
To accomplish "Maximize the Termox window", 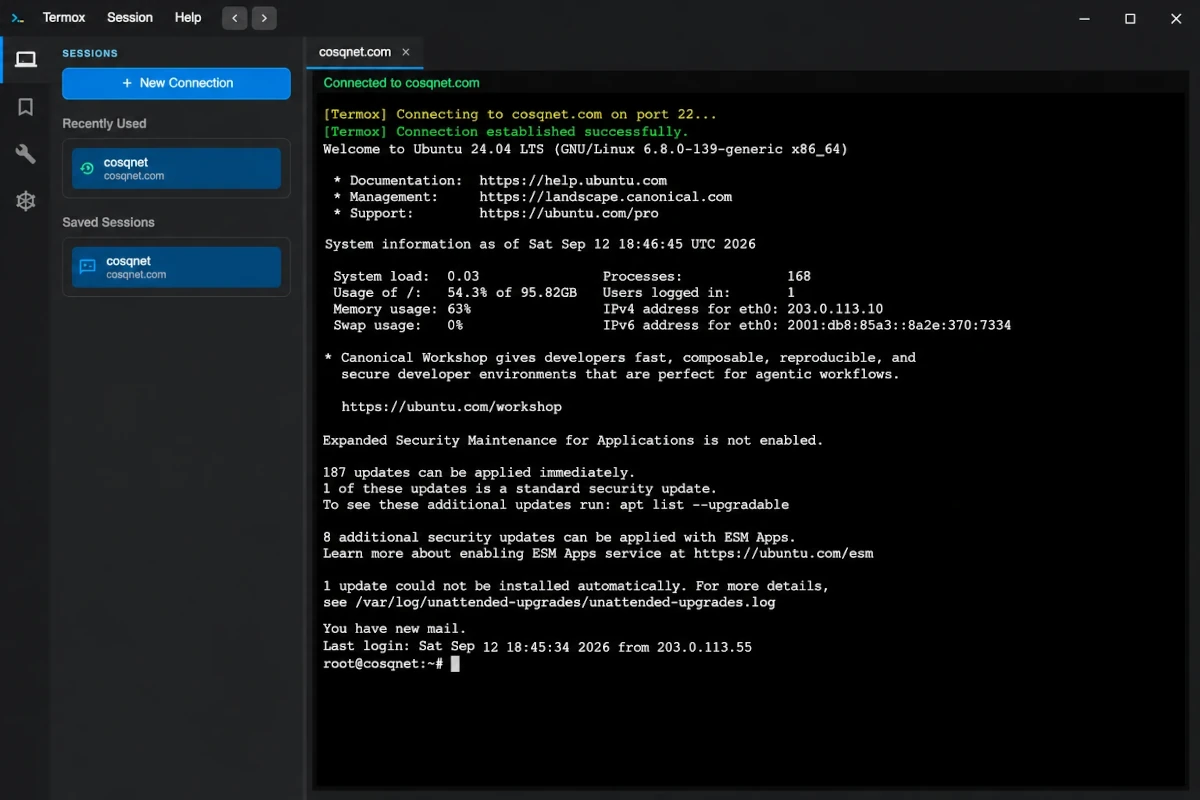I will click(1130, 18).
